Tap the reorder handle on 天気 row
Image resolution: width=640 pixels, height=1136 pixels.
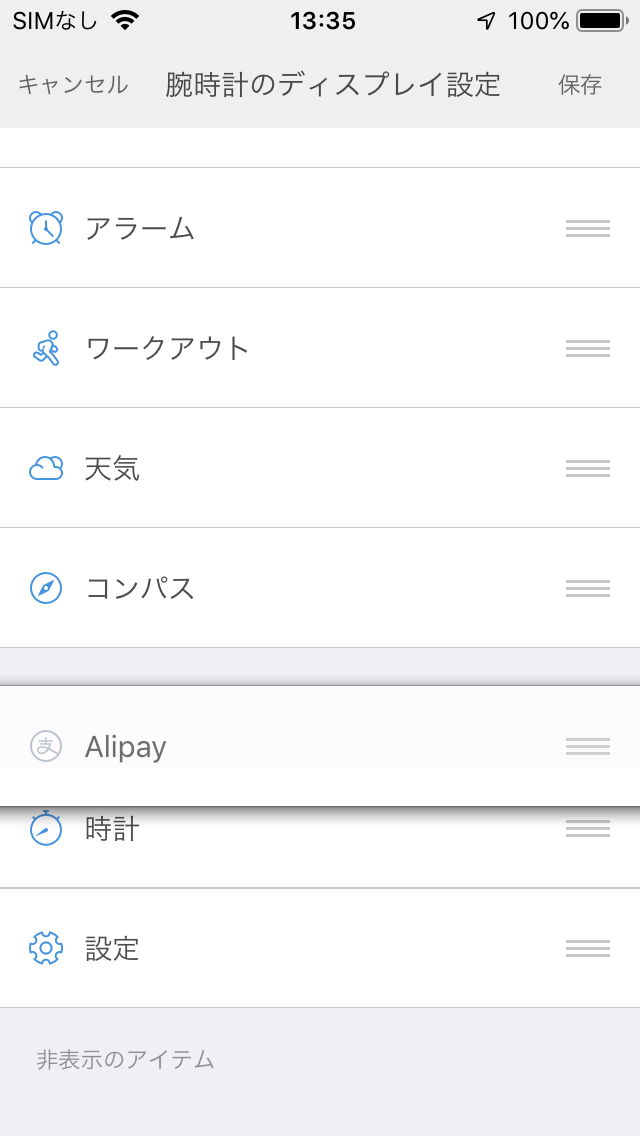[588, 469]
